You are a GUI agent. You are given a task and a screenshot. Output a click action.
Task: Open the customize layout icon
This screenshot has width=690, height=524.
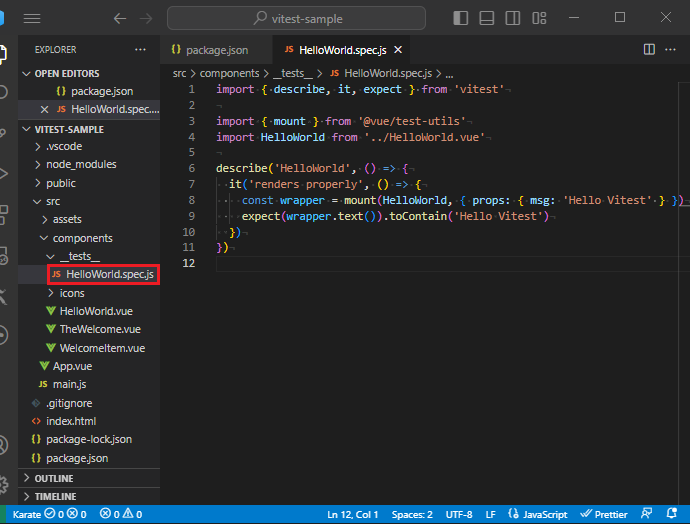tap(539, 18)
